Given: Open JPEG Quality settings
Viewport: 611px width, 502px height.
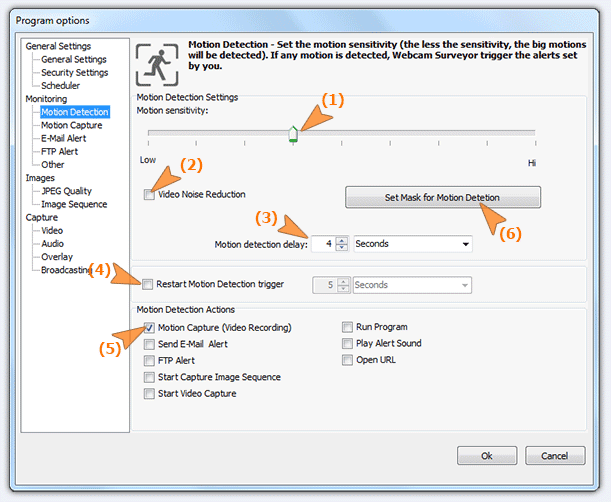Looking at the screenshot, I should click(66, 191).
